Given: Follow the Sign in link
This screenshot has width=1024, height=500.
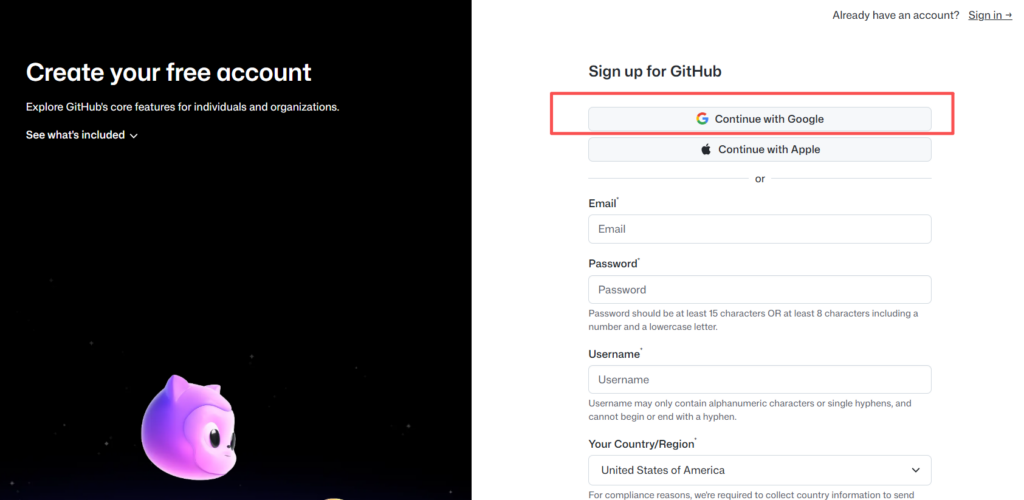Looking at the screenshot, I should tap(985, 16).
